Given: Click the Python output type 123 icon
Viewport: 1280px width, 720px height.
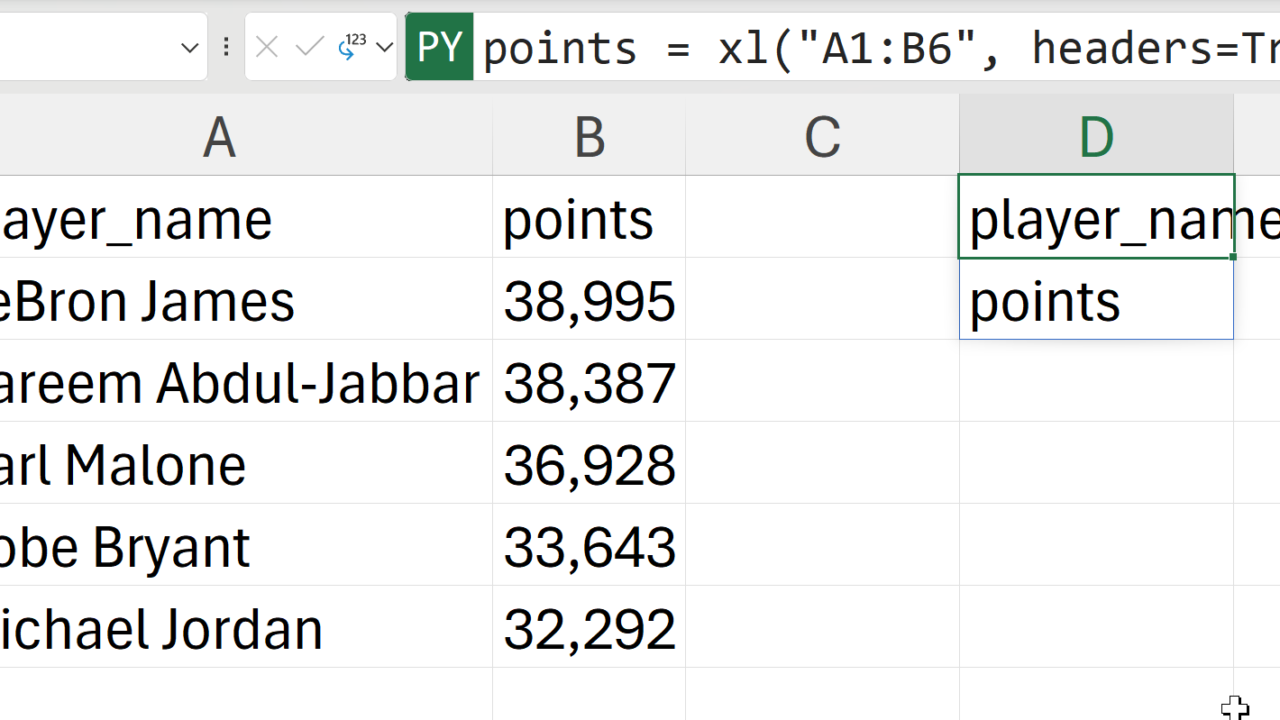Looking at the screenshot, I should pyautogui.click(x=352, y=46).
